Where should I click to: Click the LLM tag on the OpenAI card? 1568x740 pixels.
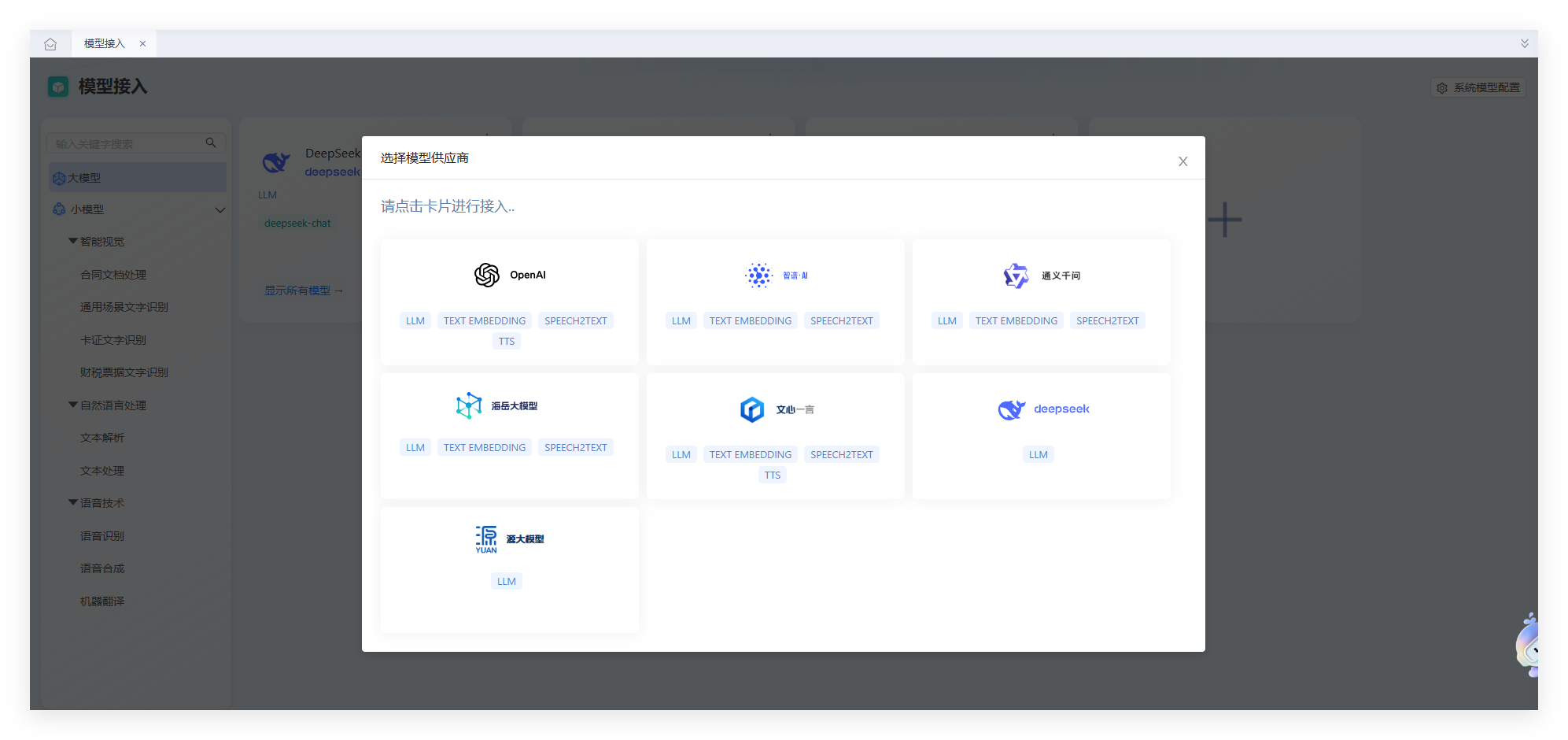click(x=415, y=321)
